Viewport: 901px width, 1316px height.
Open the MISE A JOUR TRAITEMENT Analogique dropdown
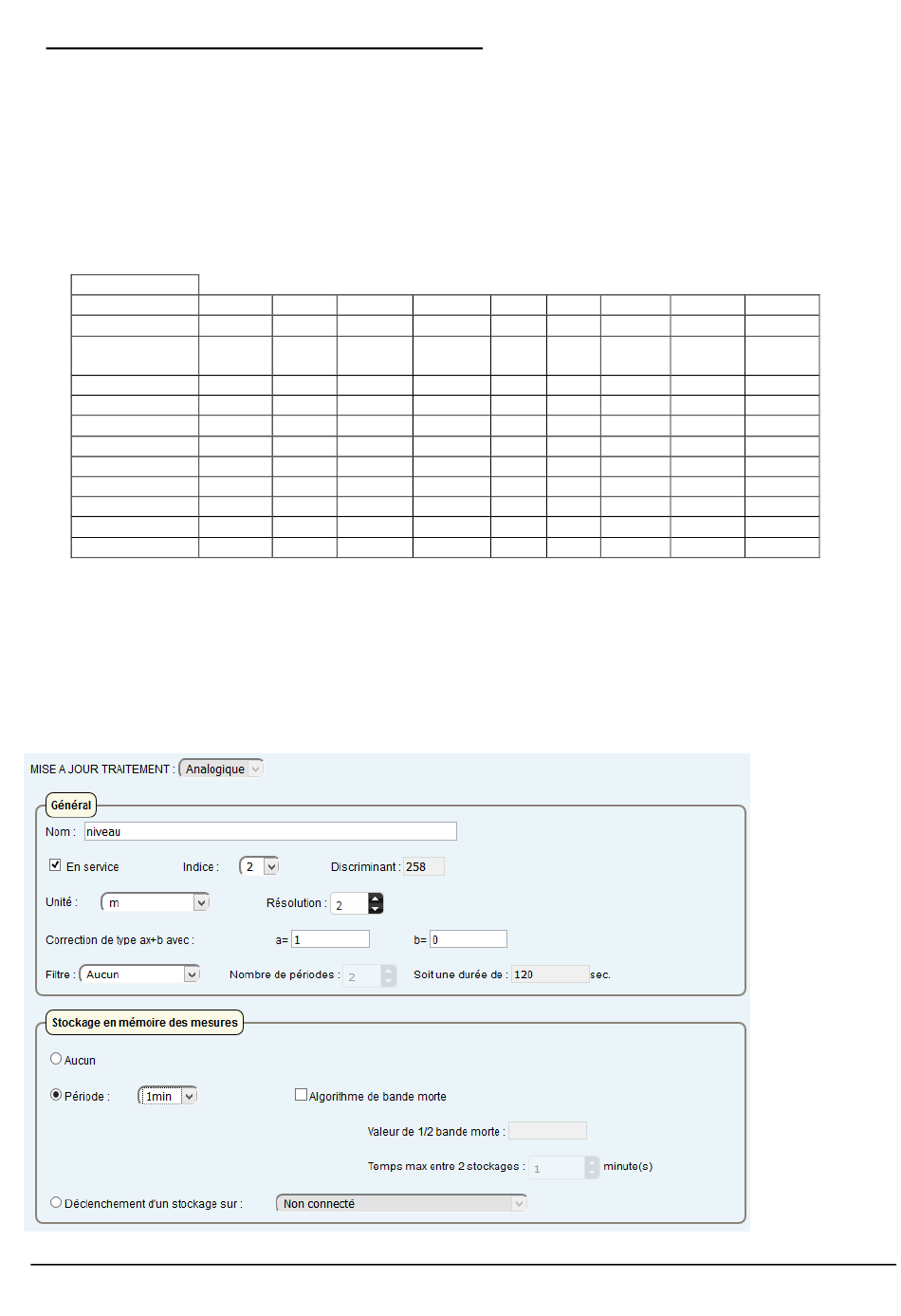220,769
